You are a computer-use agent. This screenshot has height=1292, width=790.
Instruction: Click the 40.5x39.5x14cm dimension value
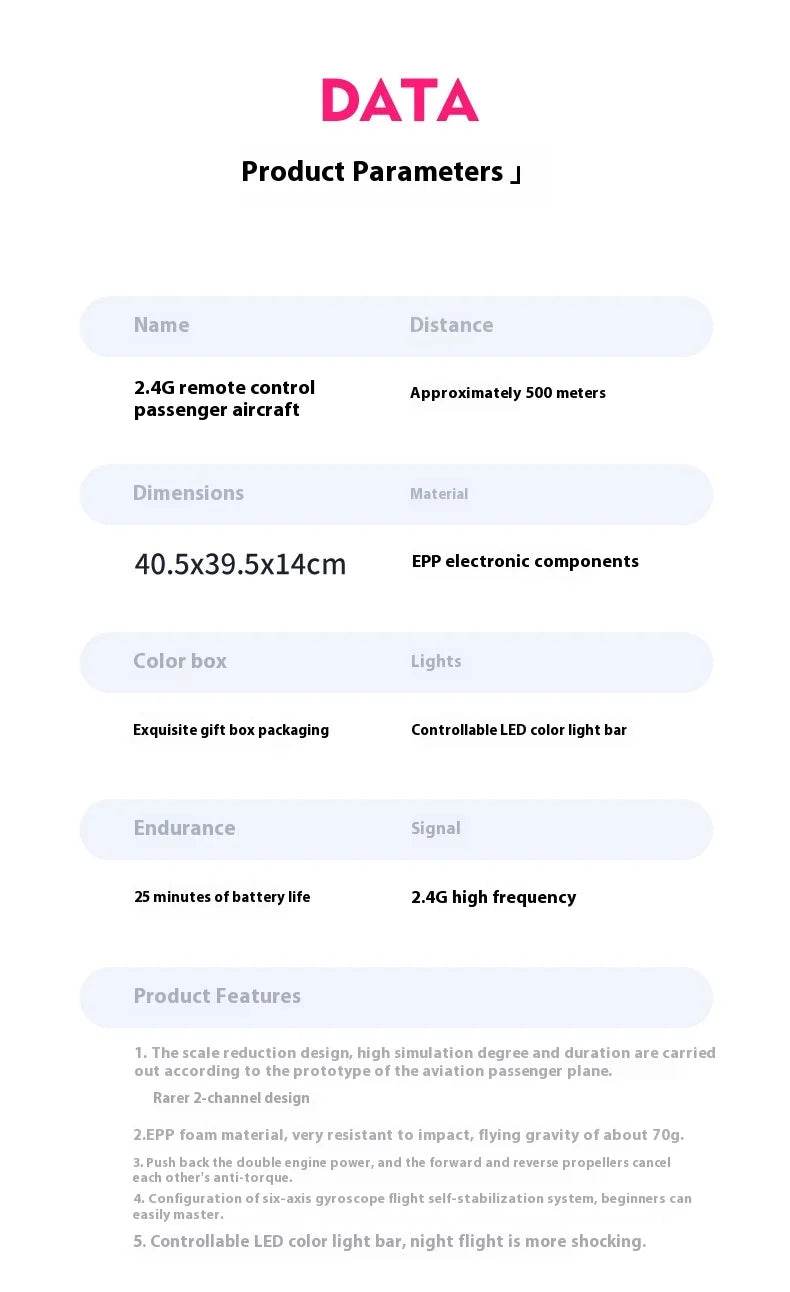coord(240,564)
